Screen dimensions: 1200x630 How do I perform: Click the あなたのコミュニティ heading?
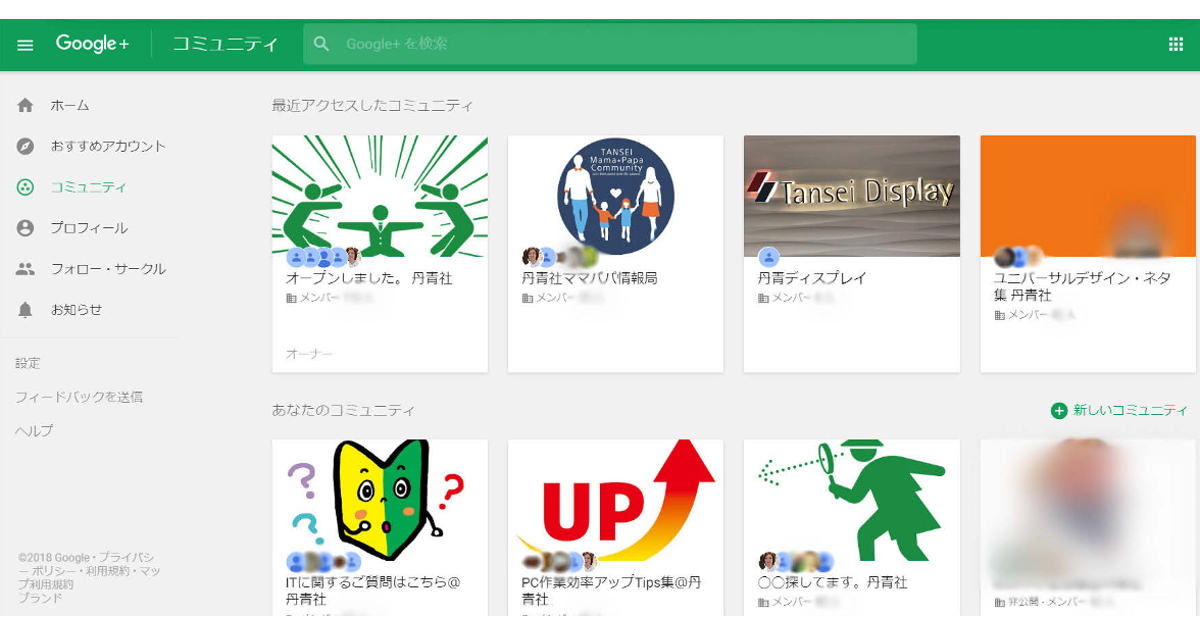coord(343,410)
